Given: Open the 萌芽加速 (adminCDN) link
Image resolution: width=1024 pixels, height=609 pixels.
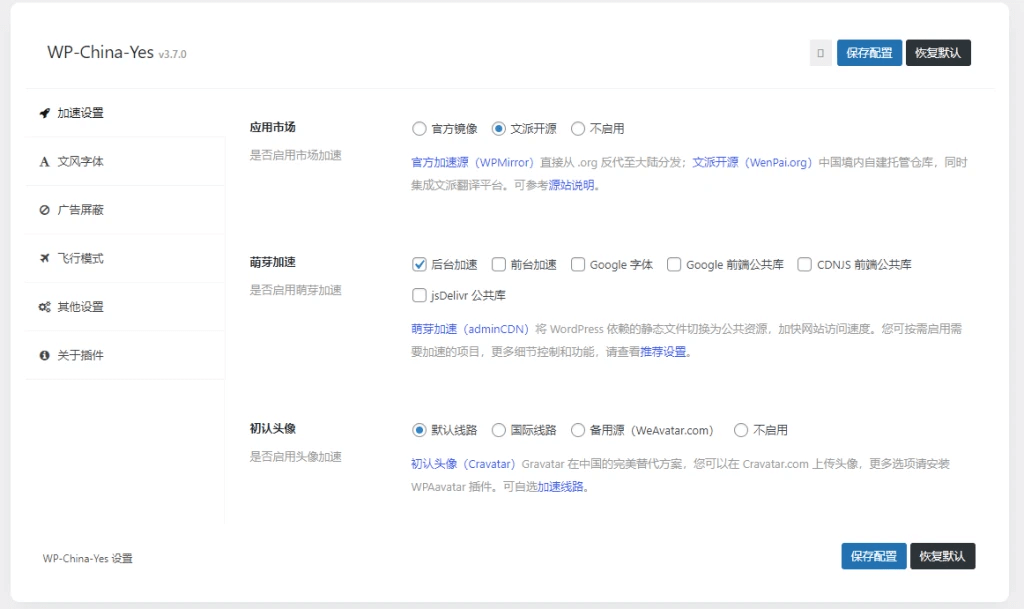Looking at the screenshot, I should 470,329.
